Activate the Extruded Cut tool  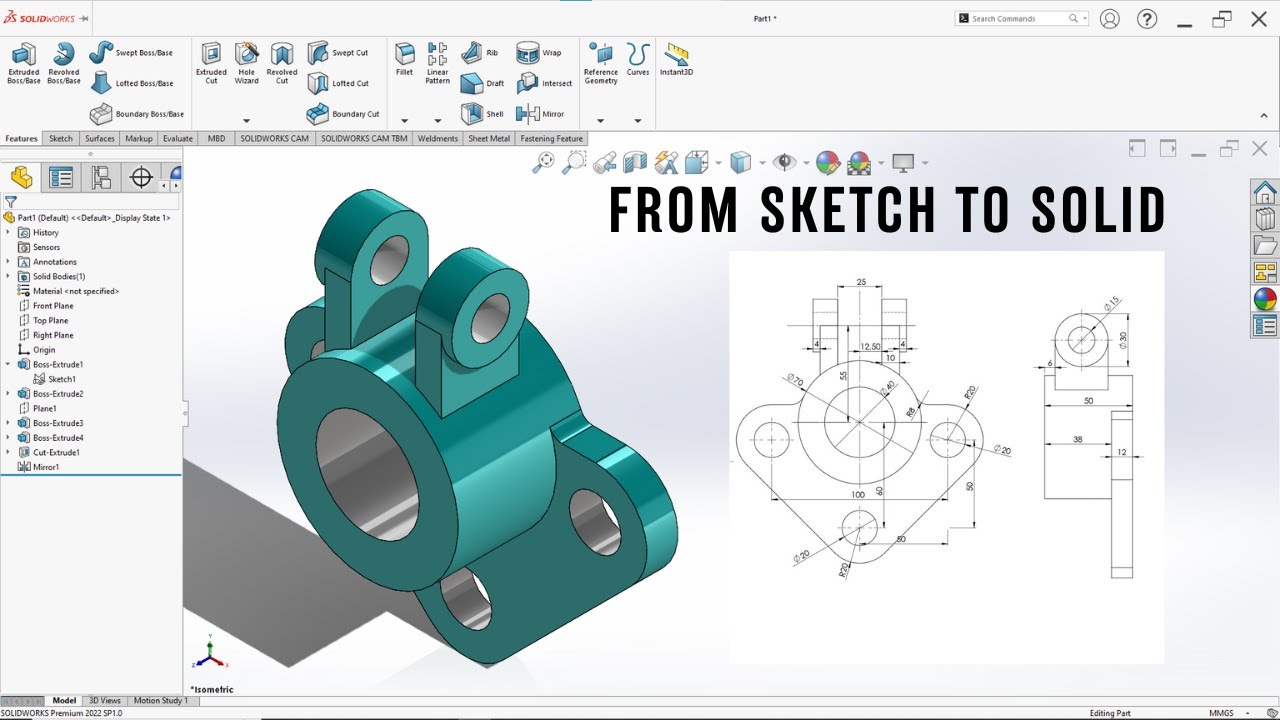pyautogui.click(x=211, y=63)
